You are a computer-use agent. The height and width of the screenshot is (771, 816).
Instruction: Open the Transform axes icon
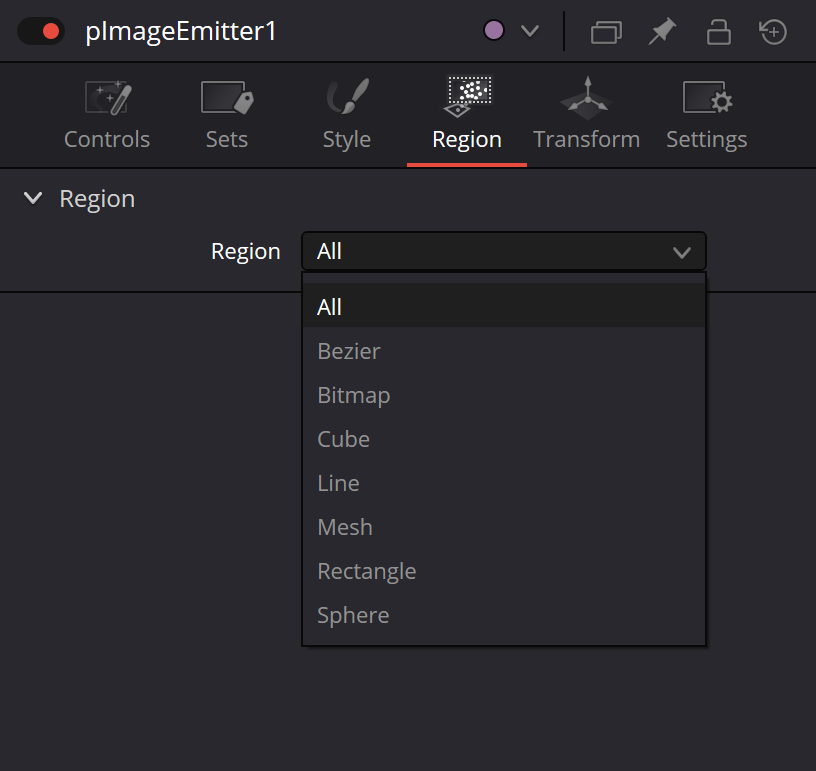click(x=586, y=96)
